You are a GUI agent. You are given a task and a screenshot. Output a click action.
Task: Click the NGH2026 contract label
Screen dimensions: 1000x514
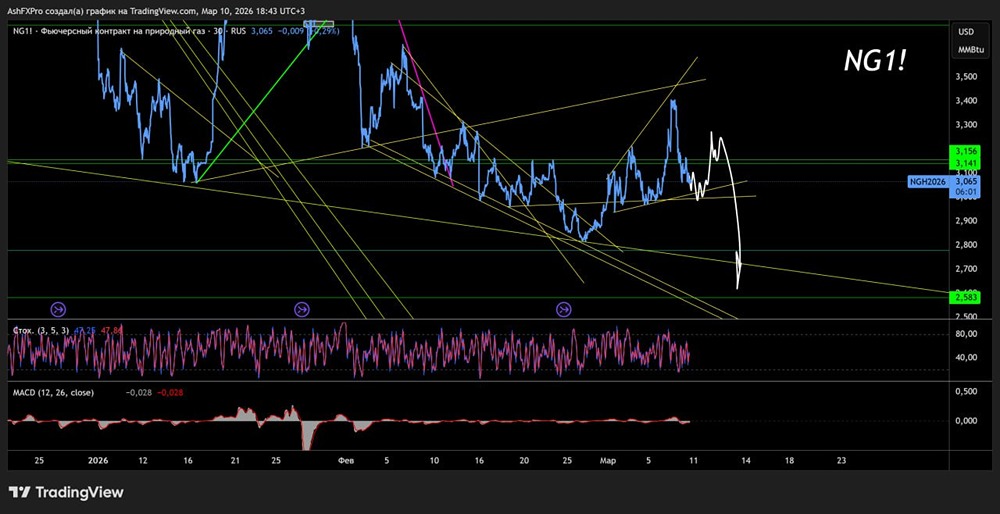point(930,182)
